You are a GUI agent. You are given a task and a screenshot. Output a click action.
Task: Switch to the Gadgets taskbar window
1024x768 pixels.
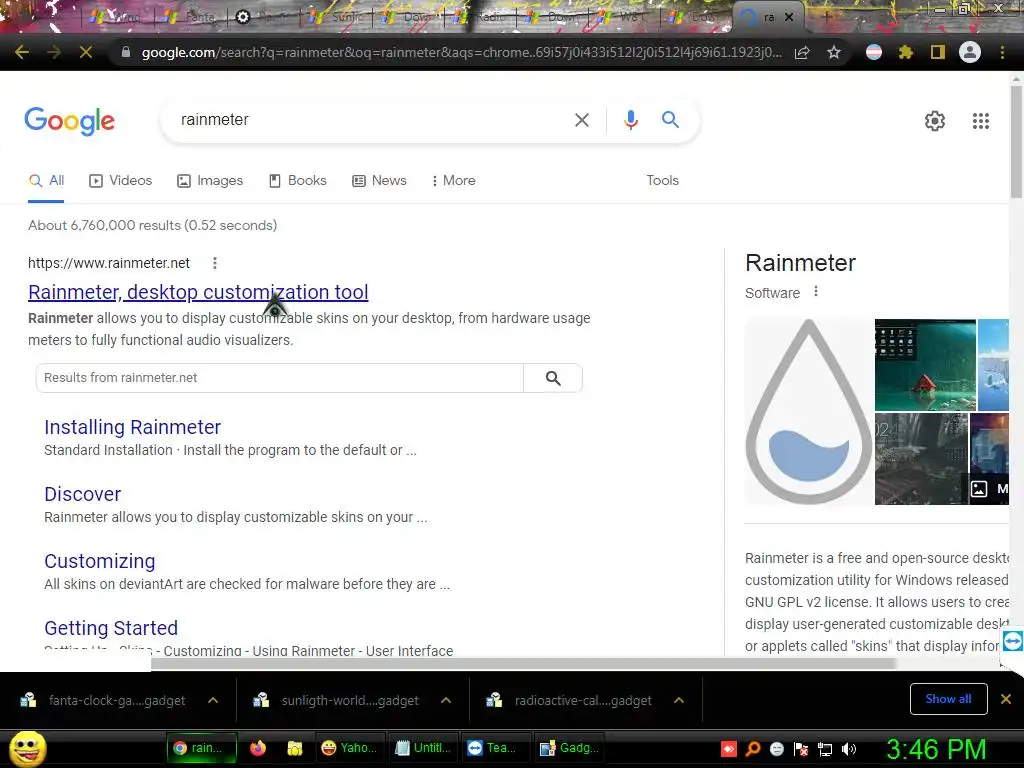569,748
